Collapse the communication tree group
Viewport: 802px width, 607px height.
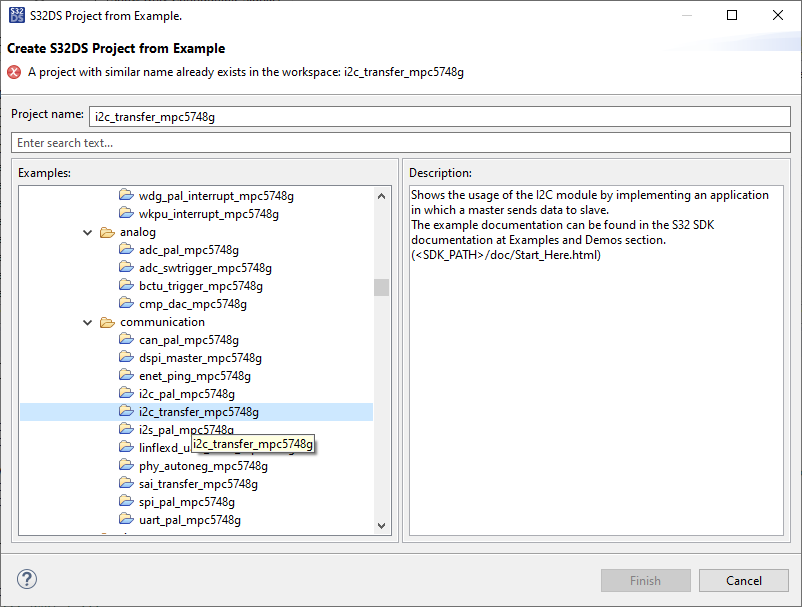point(88,322)
